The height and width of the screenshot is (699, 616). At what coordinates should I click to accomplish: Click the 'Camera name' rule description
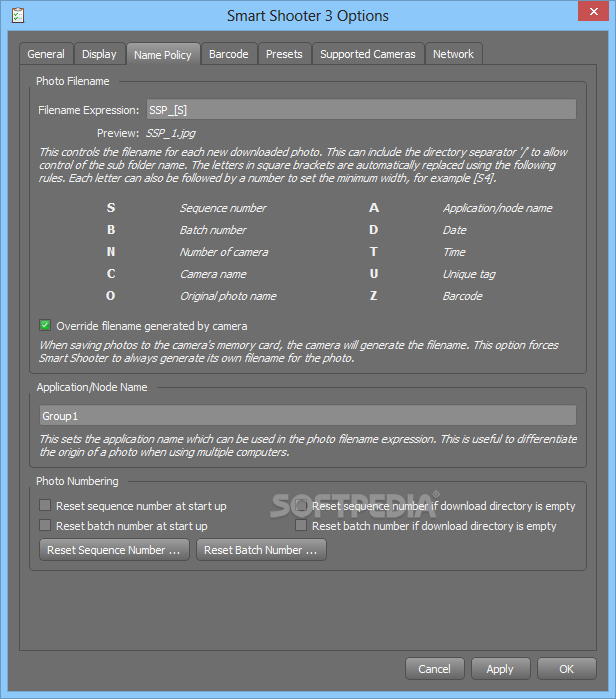[213, 274]
